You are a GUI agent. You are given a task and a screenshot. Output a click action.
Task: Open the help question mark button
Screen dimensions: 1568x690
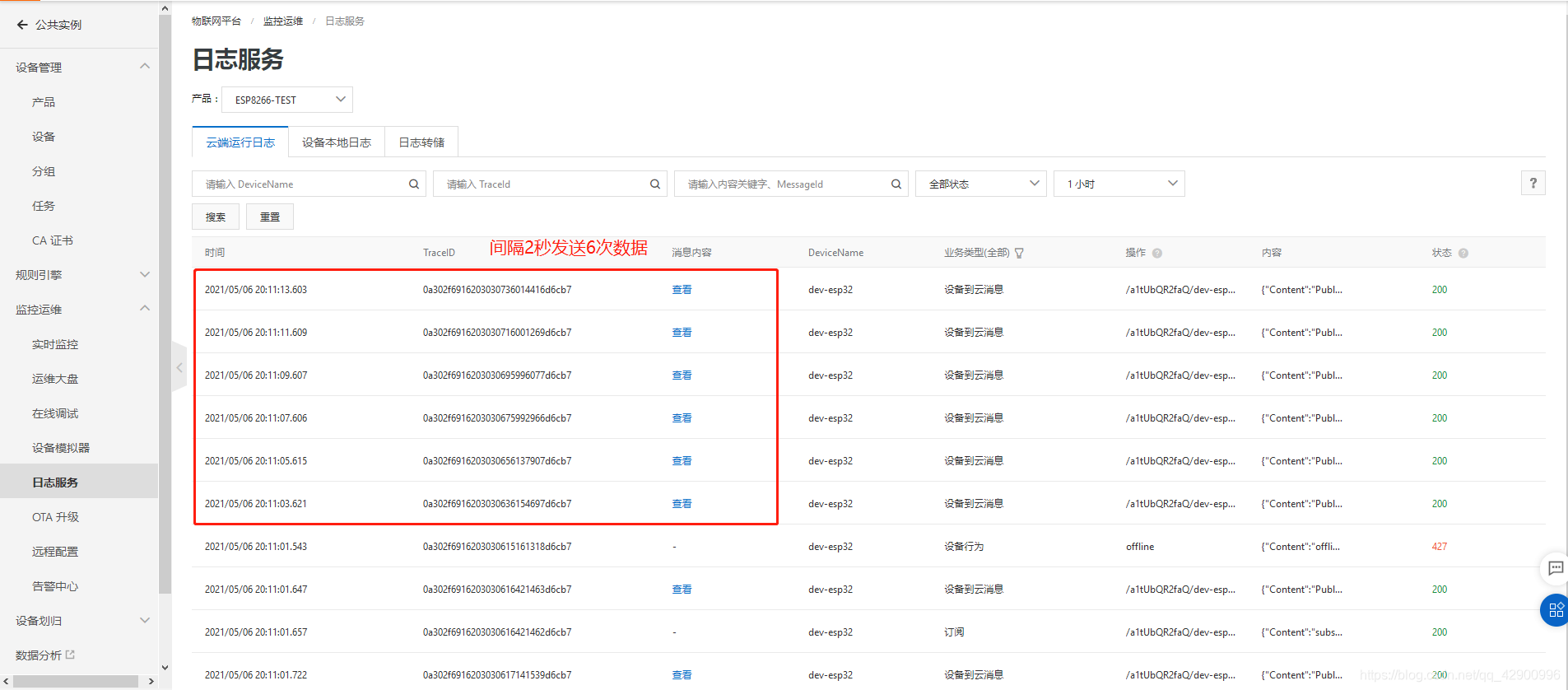point(1533,183)
